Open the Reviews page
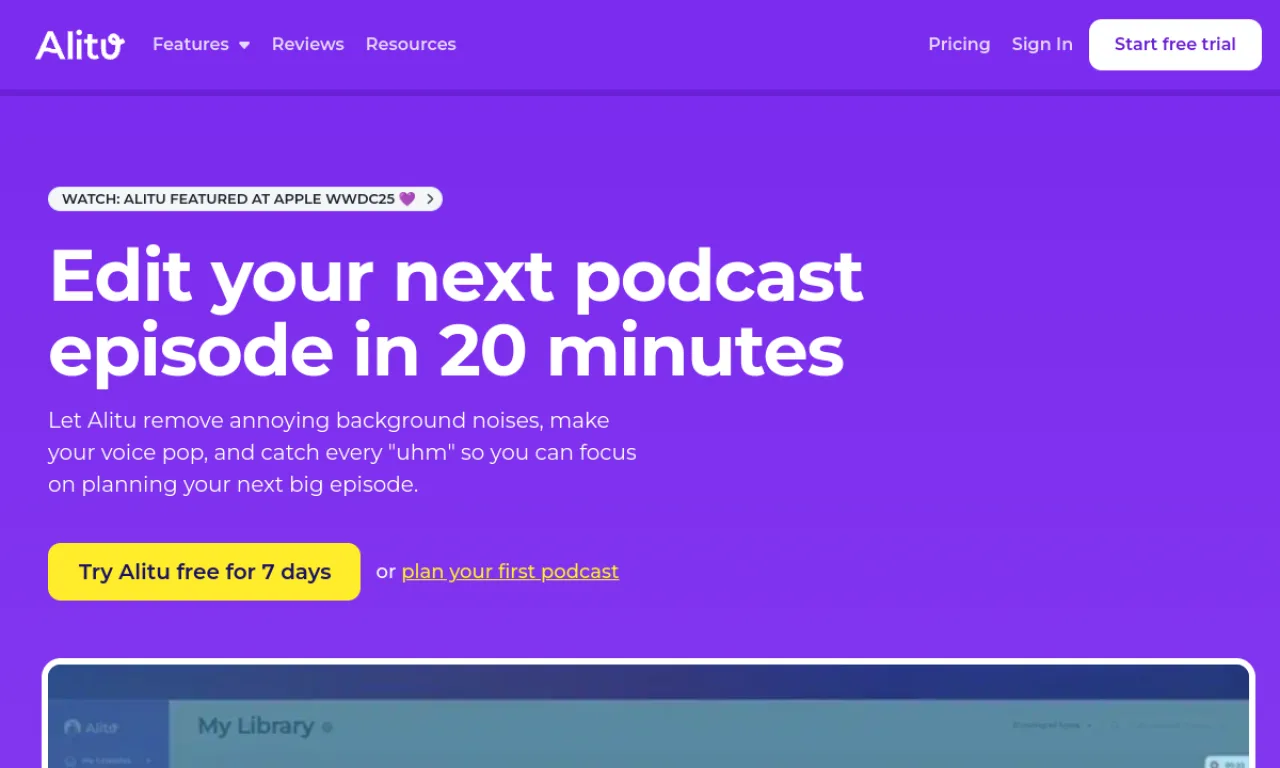1280x768 pixels. [308, 44]
